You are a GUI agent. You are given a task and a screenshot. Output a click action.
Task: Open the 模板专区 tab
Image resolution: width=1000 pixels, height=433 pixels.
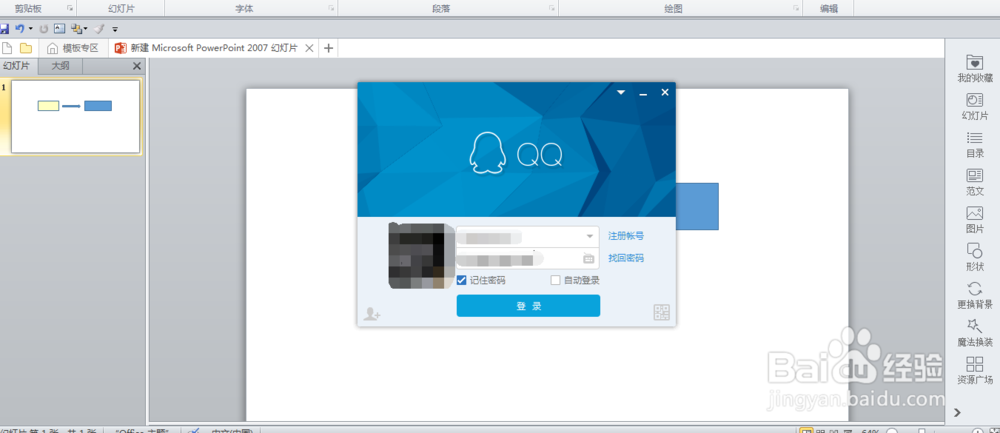click(73, 48)
